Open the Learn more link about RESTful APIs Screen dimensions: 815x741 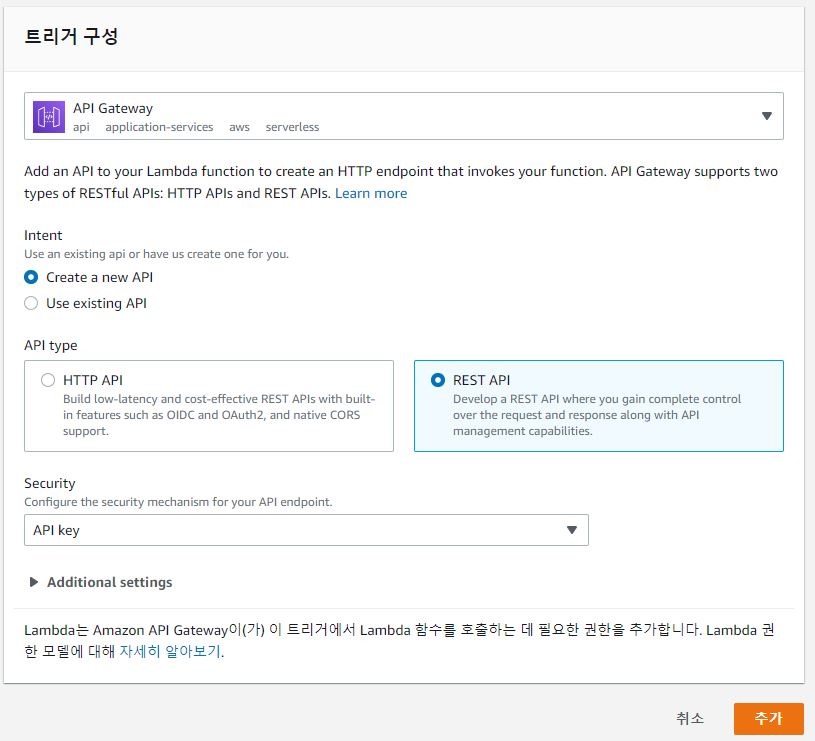(371, 193)
